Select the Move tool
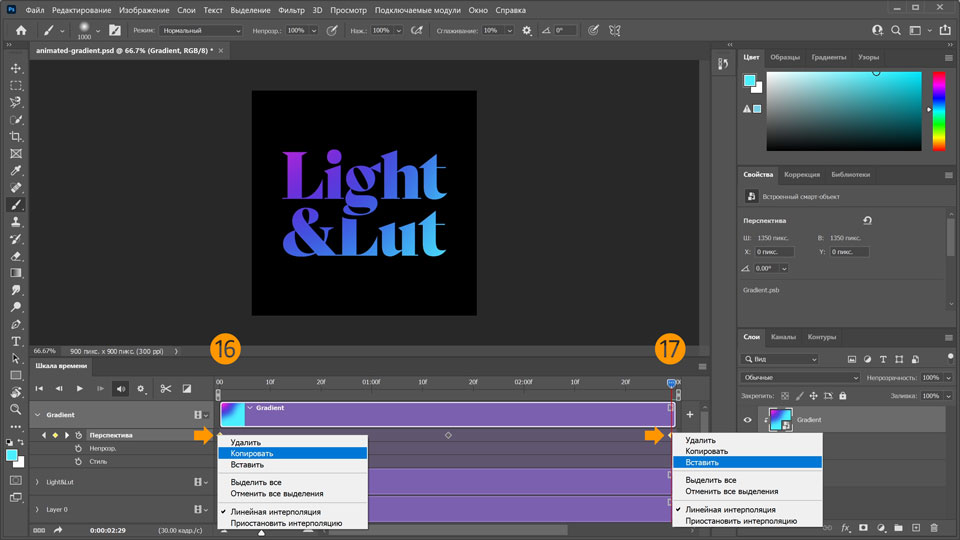Screen dimensions: 960x540 click(16, 68)
